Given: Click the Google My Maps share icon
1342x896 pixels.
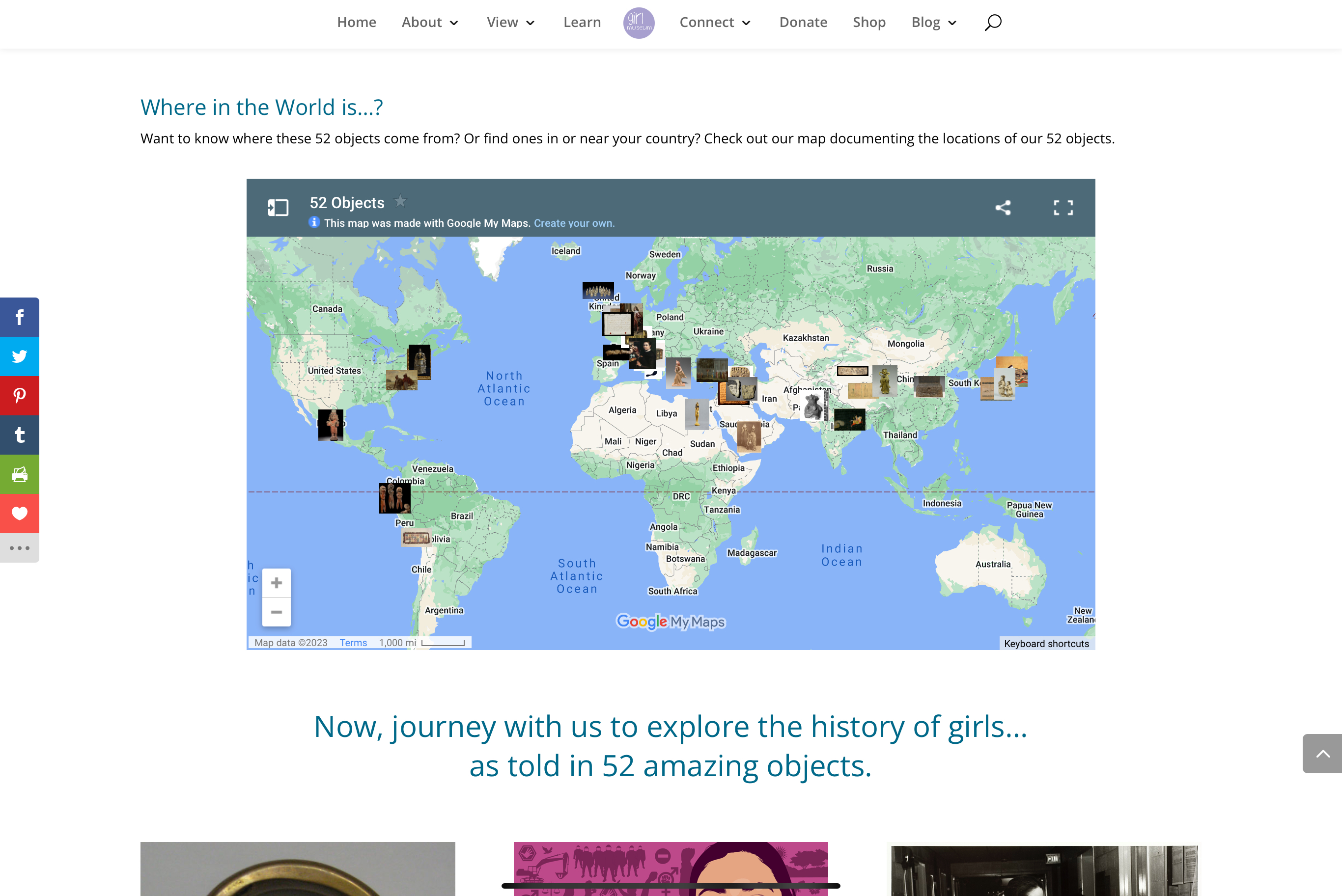Looking at the screenshot, I should [1003, 207].
